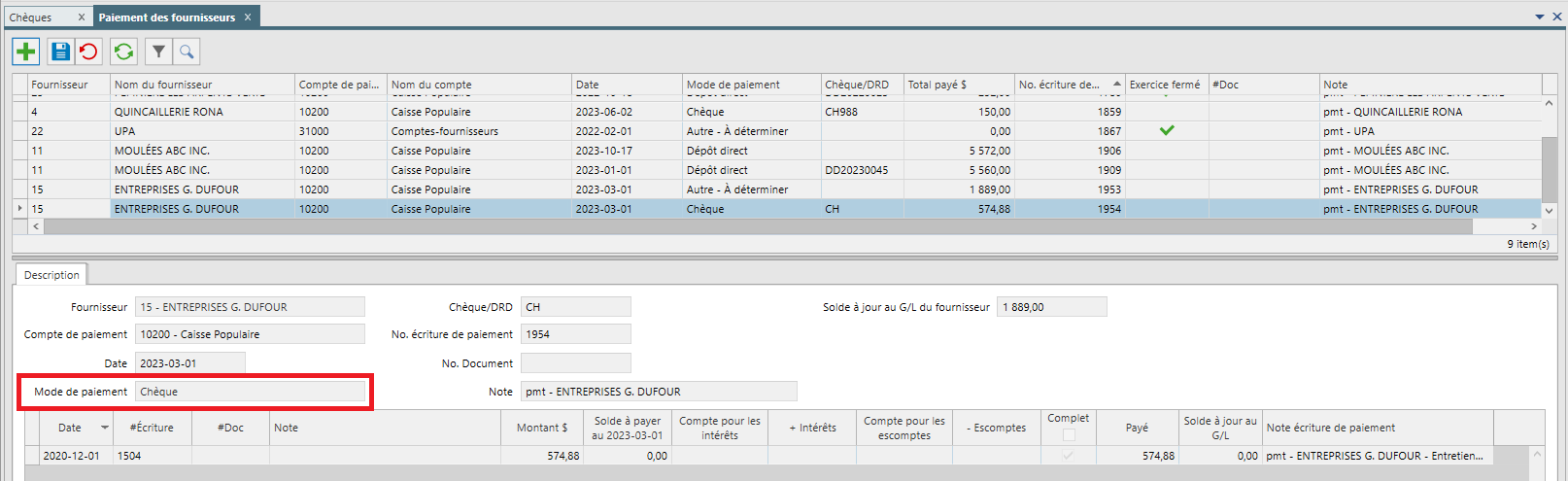Click the No. écriture de paiement field
Screen dimensions: 1568x481
tap(575, 334)
